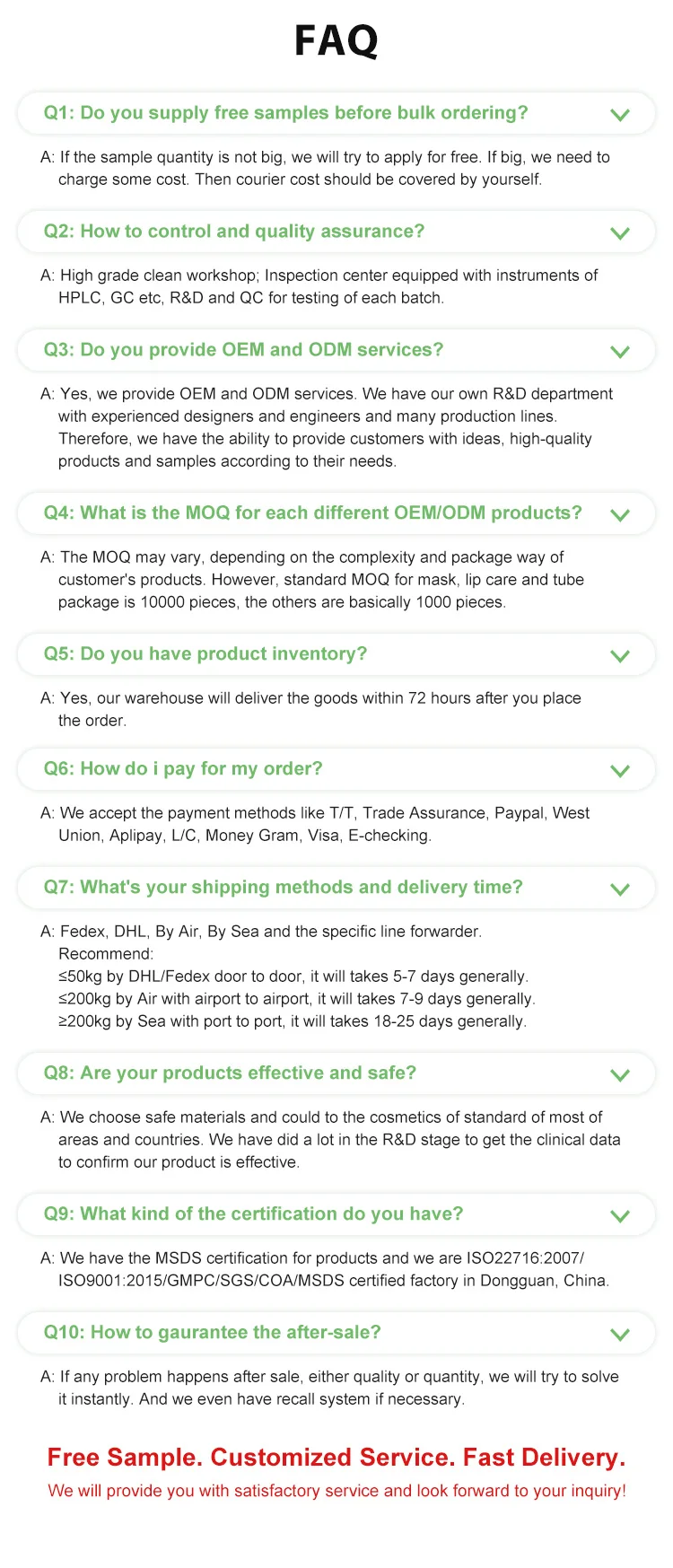Select the quality assurance question header
Image resolution: width=673 pixels, height=1568 pixels.
tap(234, 232)
